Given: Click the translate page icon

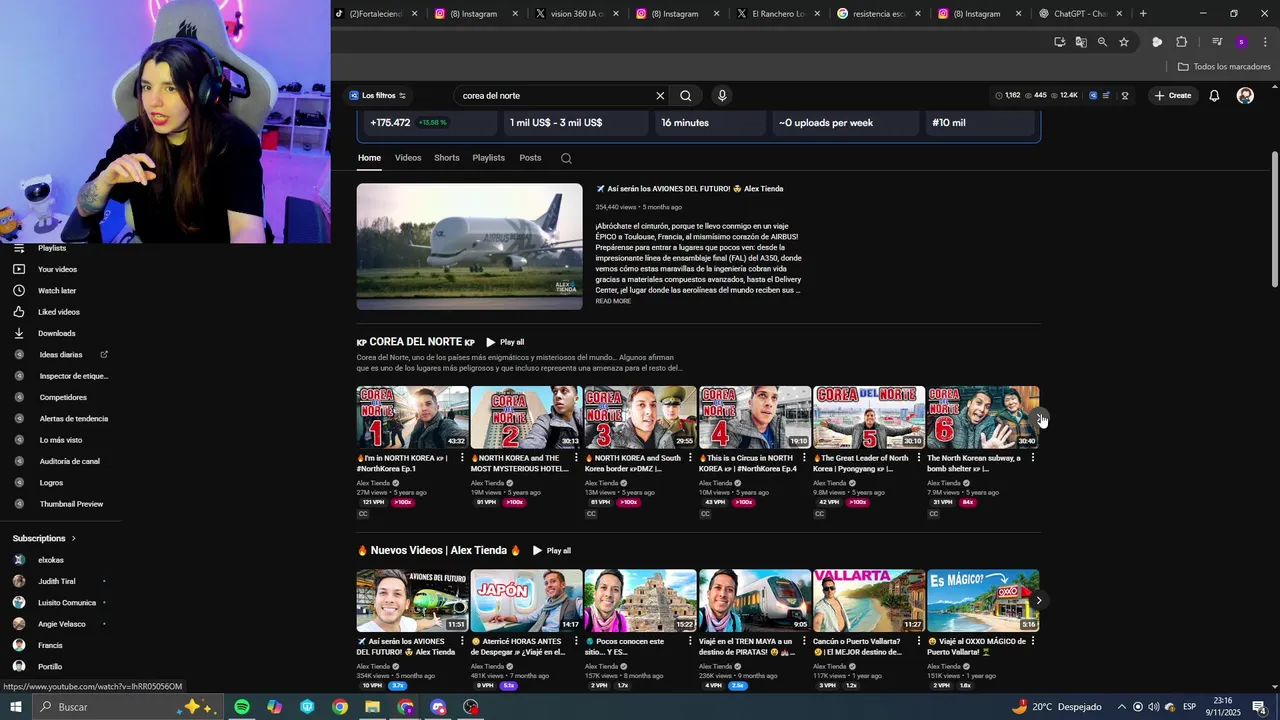Looking at the screenshot, I should coord(1081,42).
